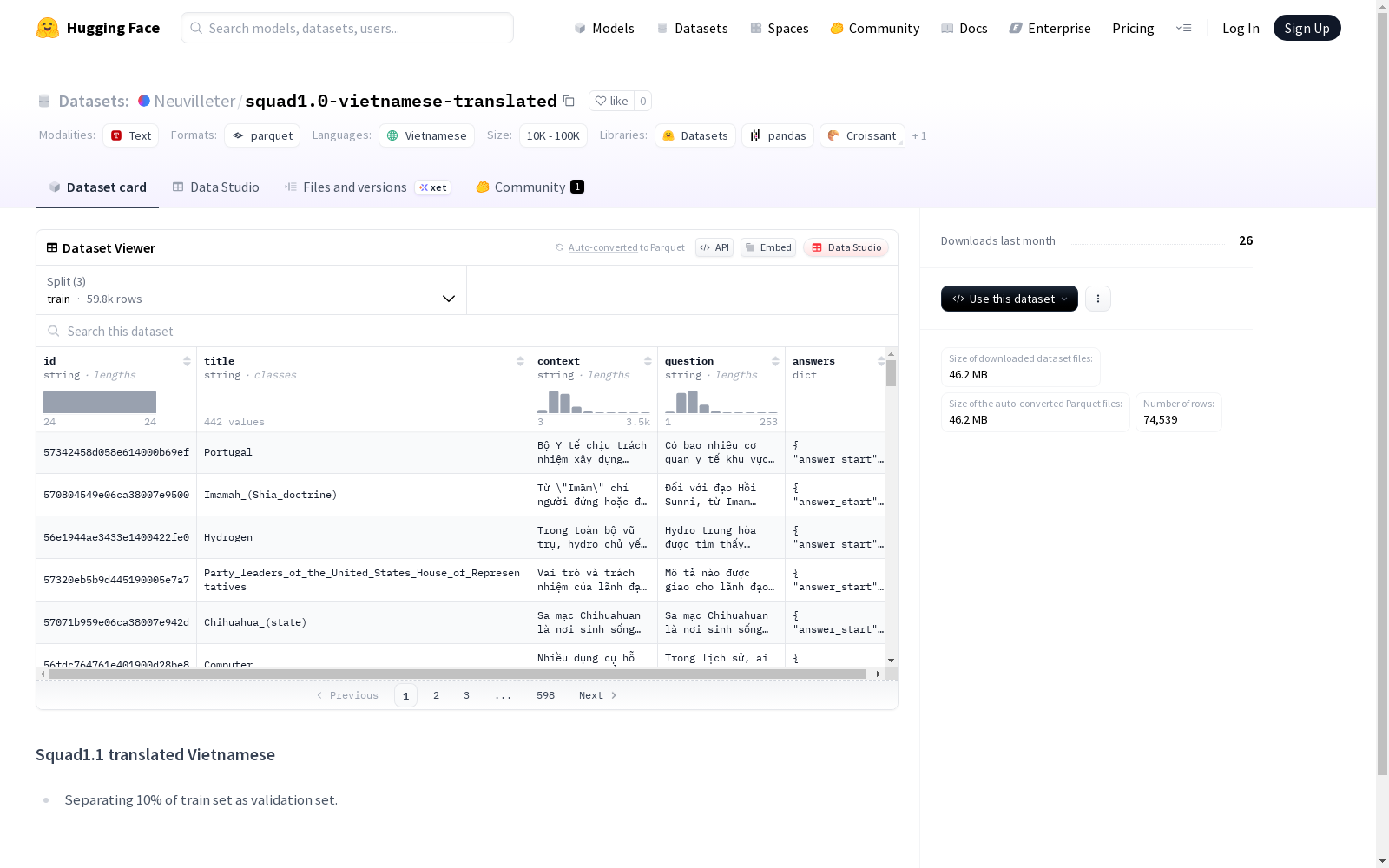Jump to page 598 of the dataset
The height and width of the screenshot is (868, 1389).
545,695
